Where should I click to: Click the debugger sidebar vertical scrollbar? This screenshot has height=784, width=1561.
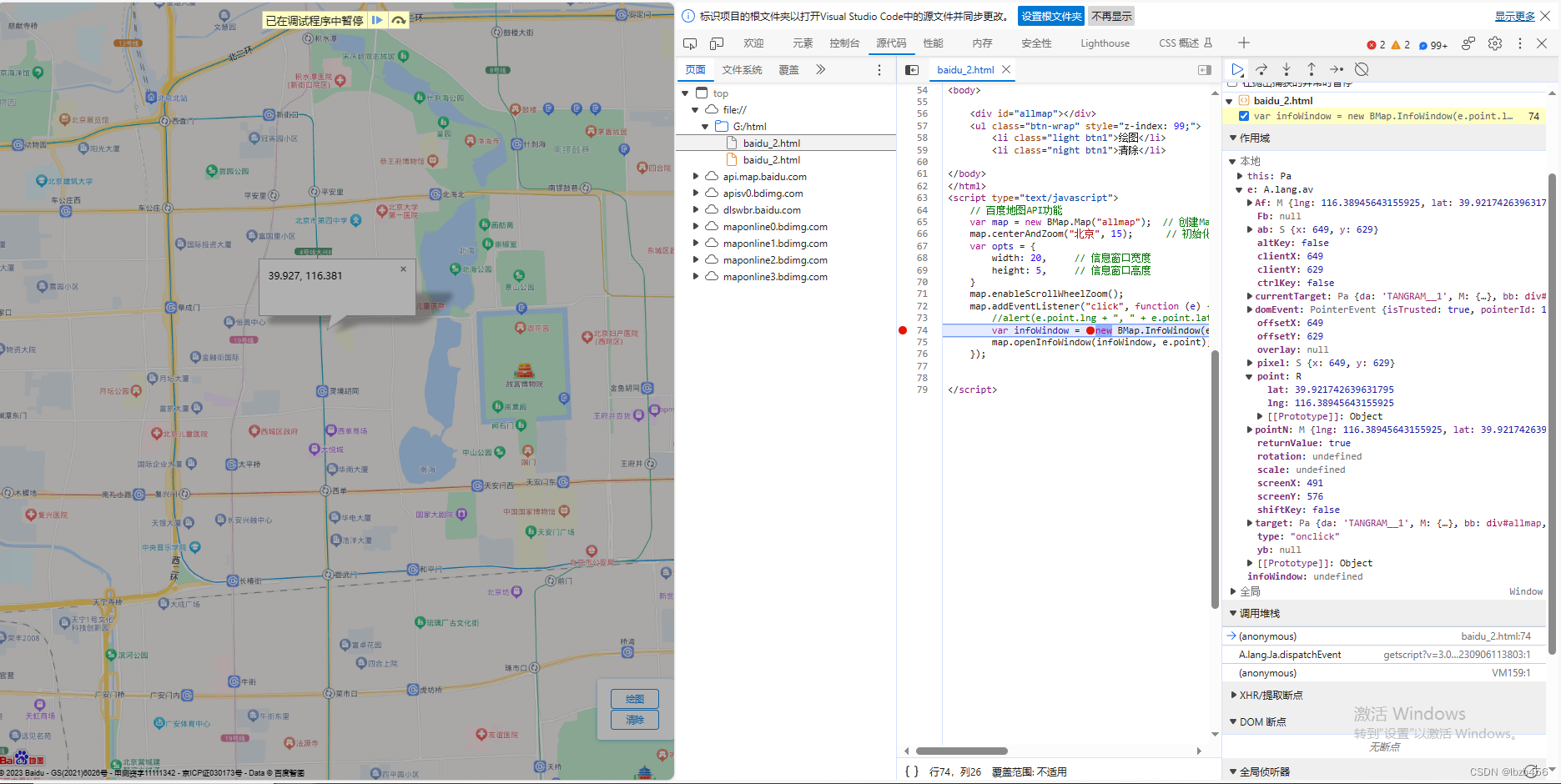[x=1553, y=413]
